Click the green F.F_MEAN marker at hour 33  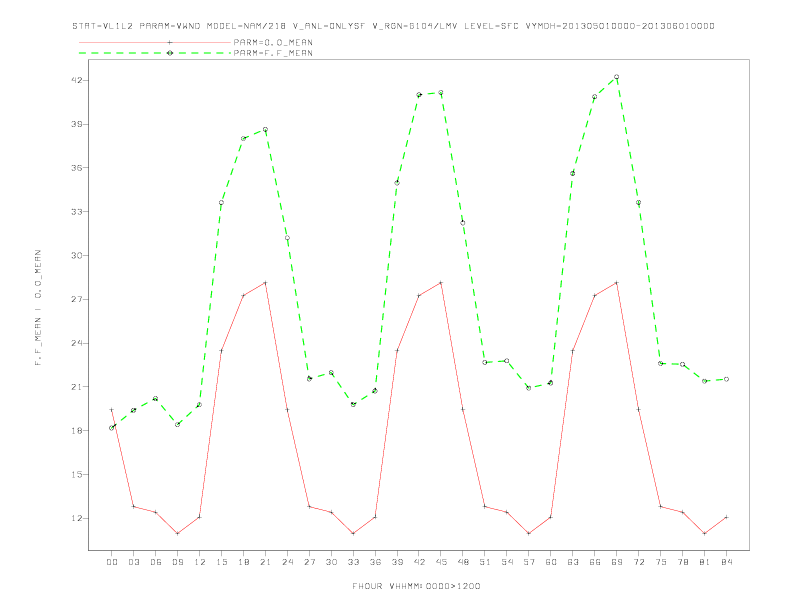point(353,404)
